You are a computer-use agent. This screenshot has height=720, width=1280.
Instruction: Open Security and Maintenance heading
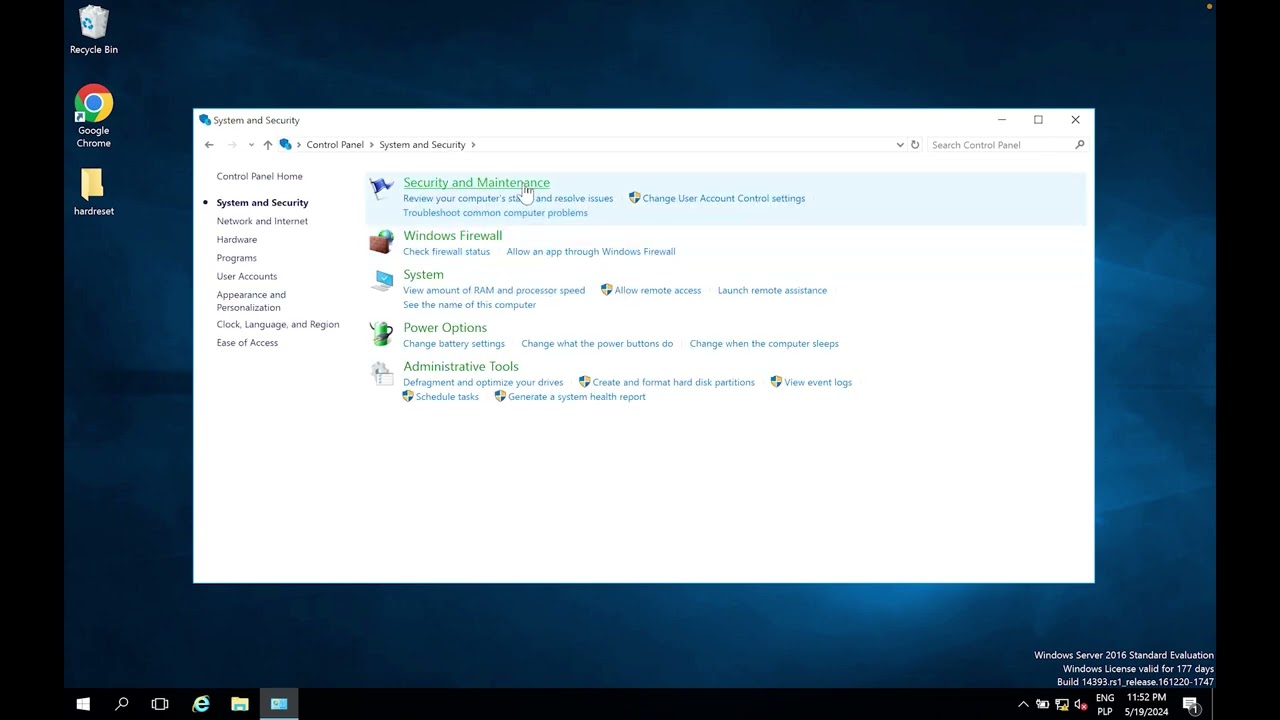pos(476,182)
